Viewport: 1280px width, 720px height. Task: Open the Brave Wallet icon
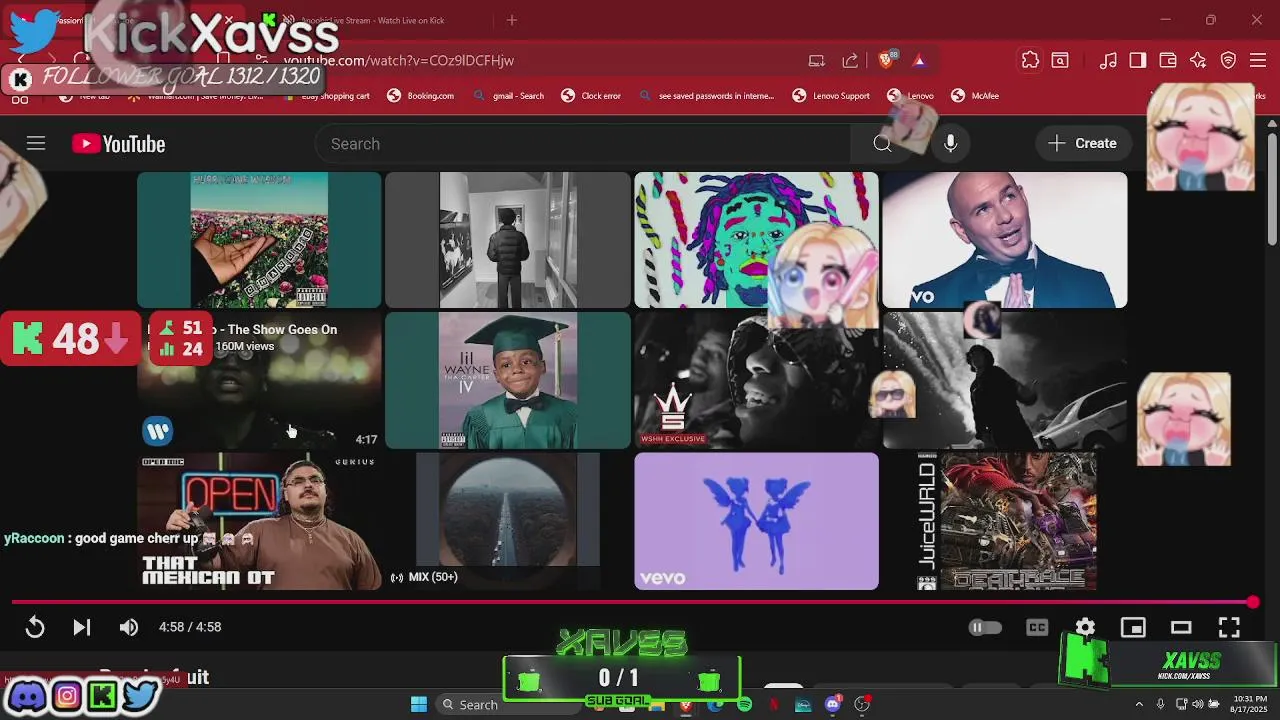pos(1168,60)
